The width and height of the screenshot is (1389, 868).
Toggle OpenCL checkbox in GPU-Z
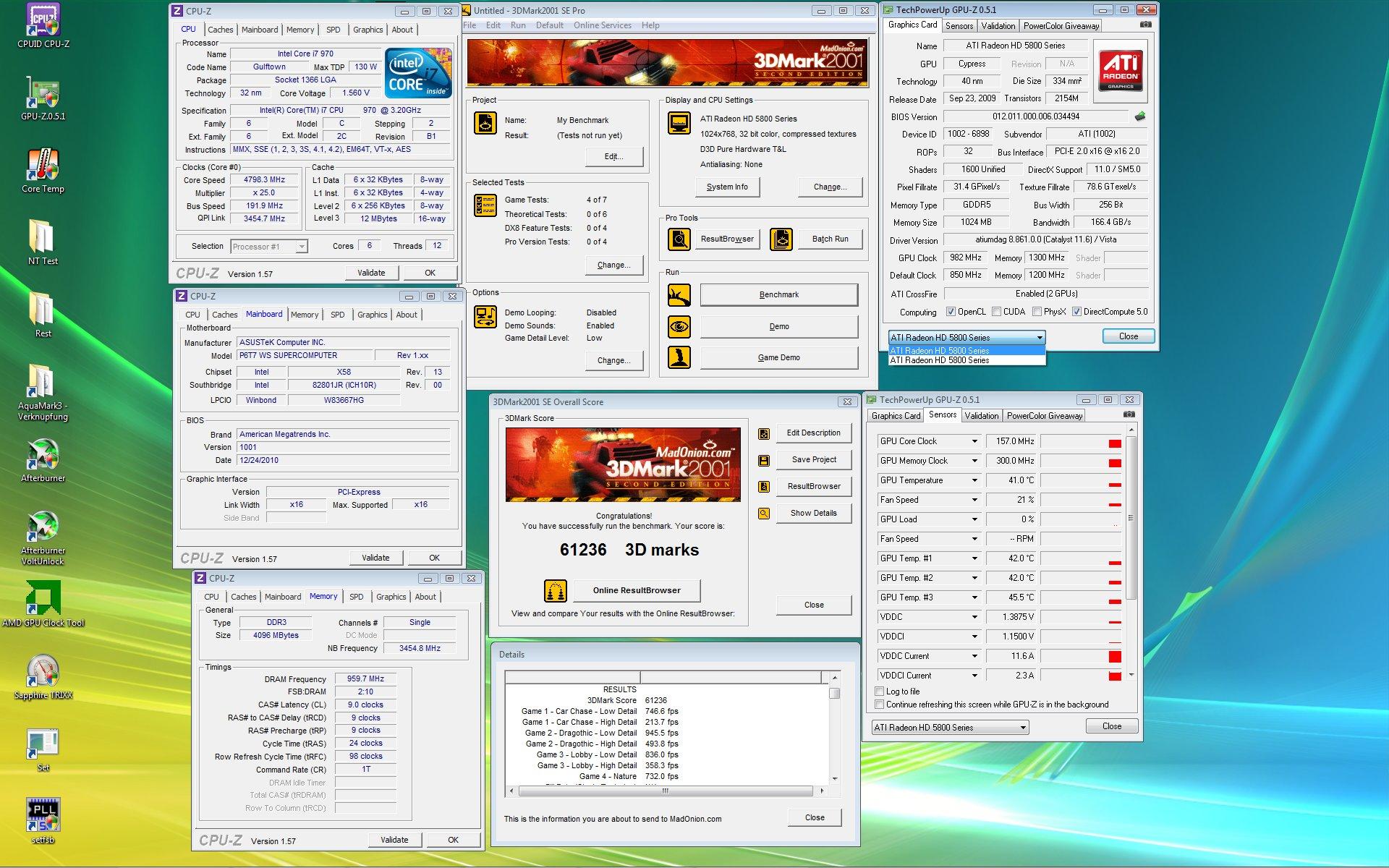coord(951,312)
